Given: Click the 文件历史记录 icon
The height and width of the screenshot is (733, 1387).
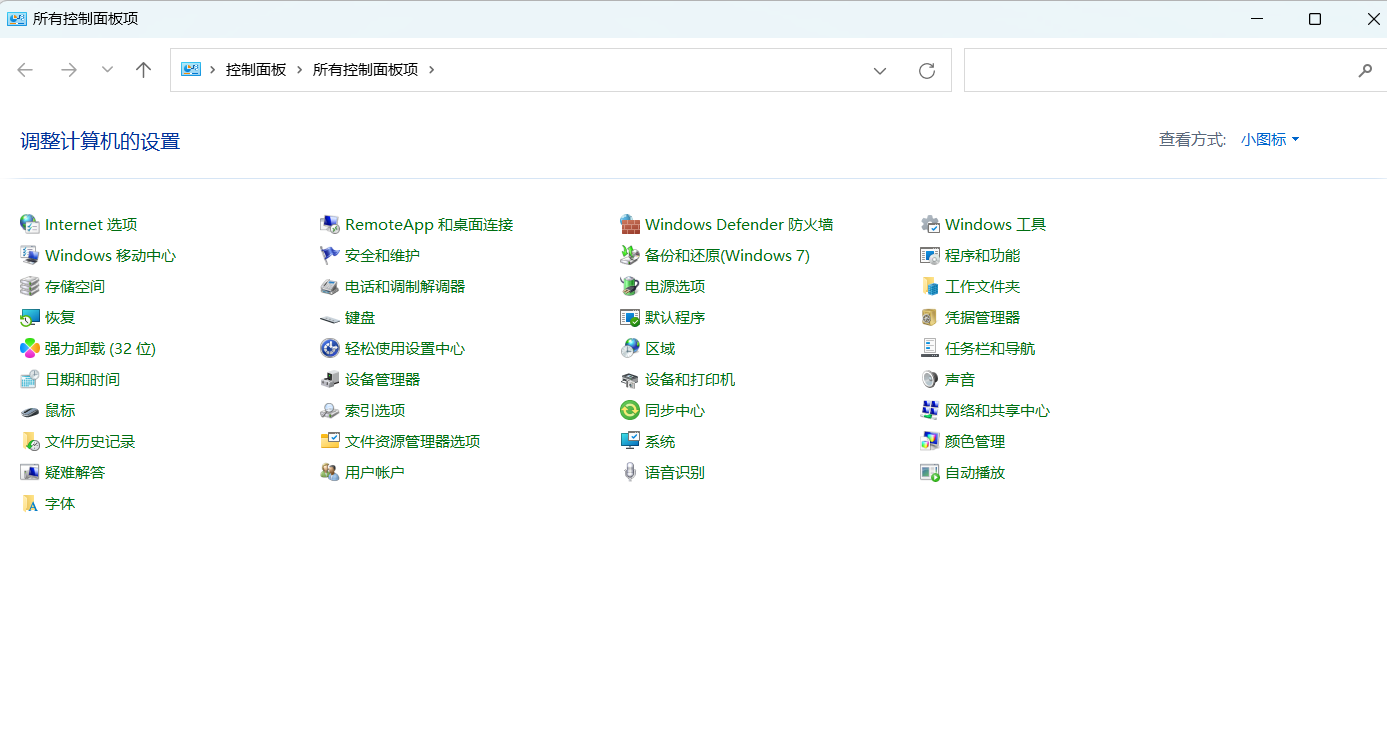Looking at the screenshot, I should [29, 441].
